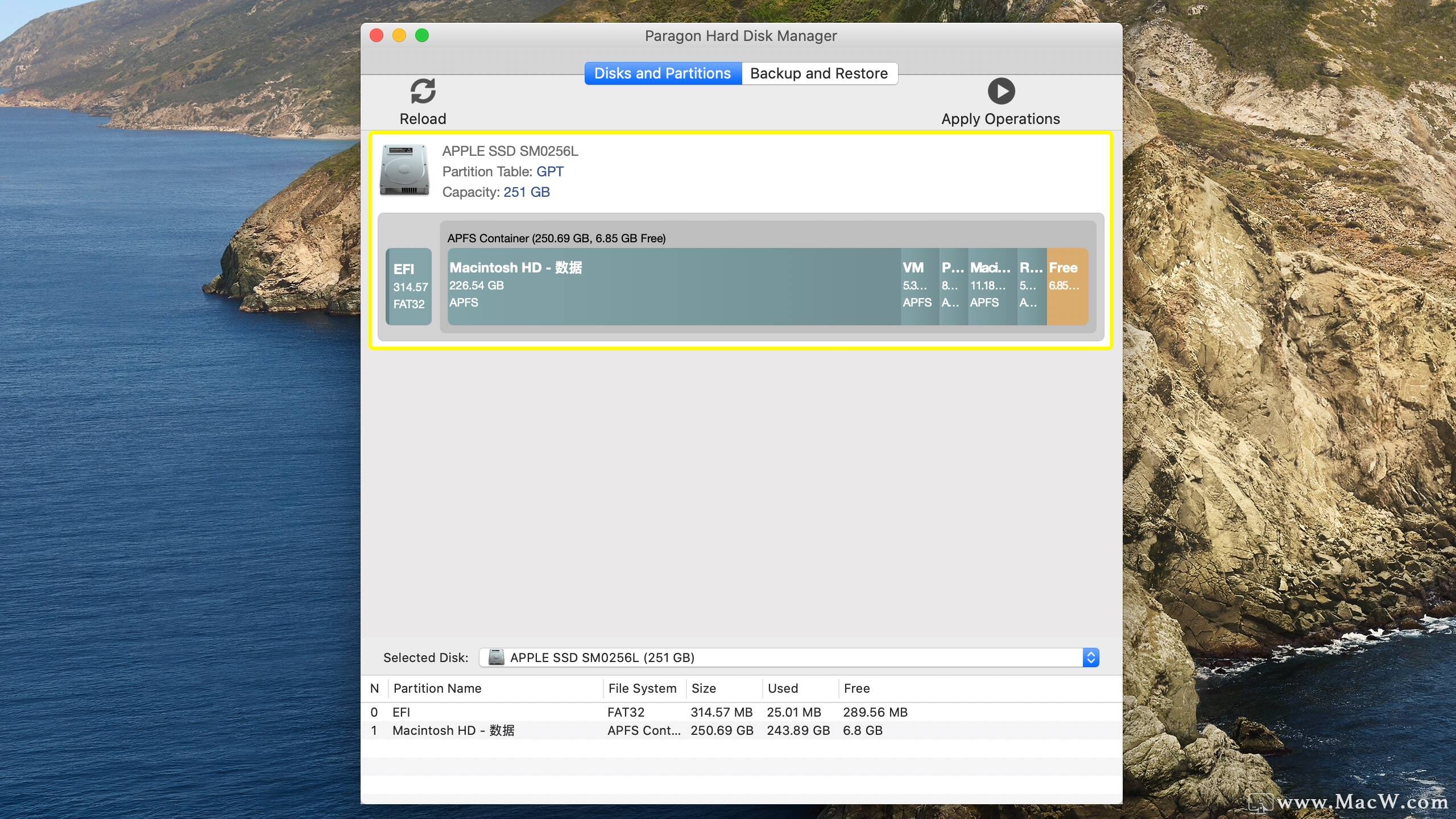
Task: Switch to Disks and Partitions tab
Action: pos(663,73)
